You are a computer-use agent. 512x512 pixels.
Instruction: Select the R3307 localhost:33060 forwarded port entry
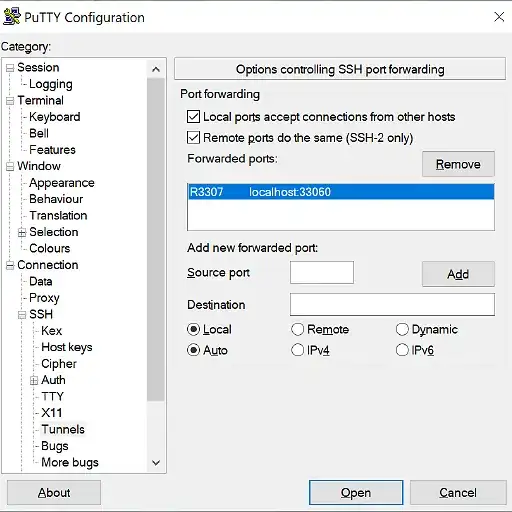pyautogui.click(x=341, y=192)
